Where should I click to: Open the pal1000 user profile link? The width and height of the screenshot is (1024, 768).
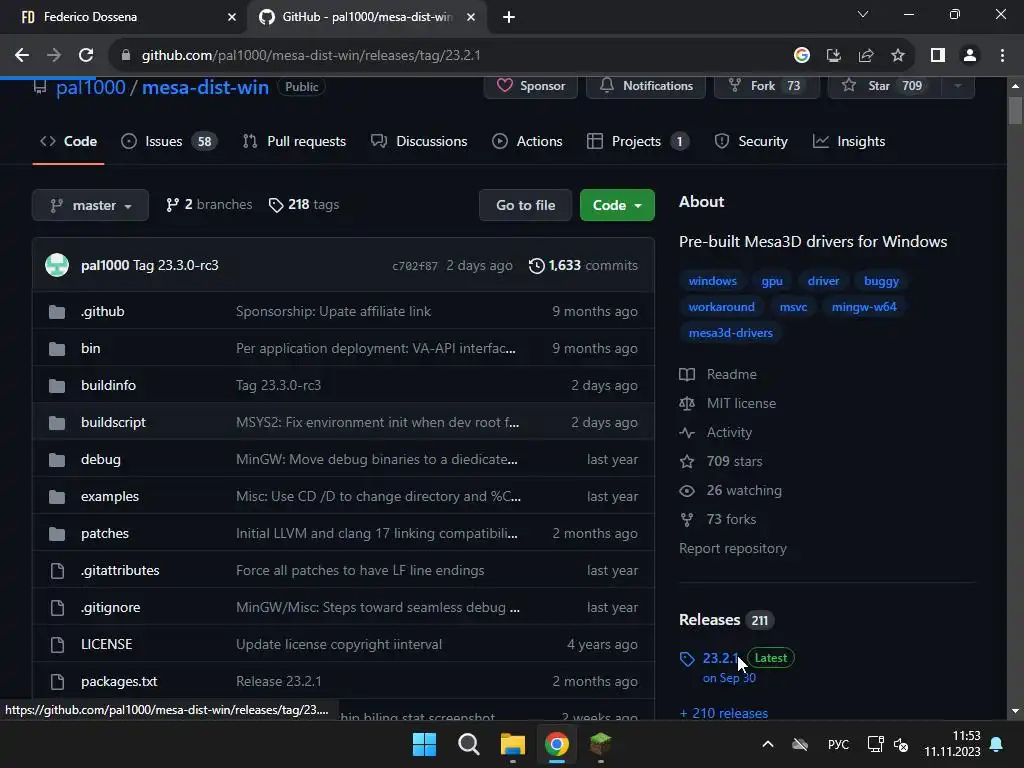coord(90,87)
